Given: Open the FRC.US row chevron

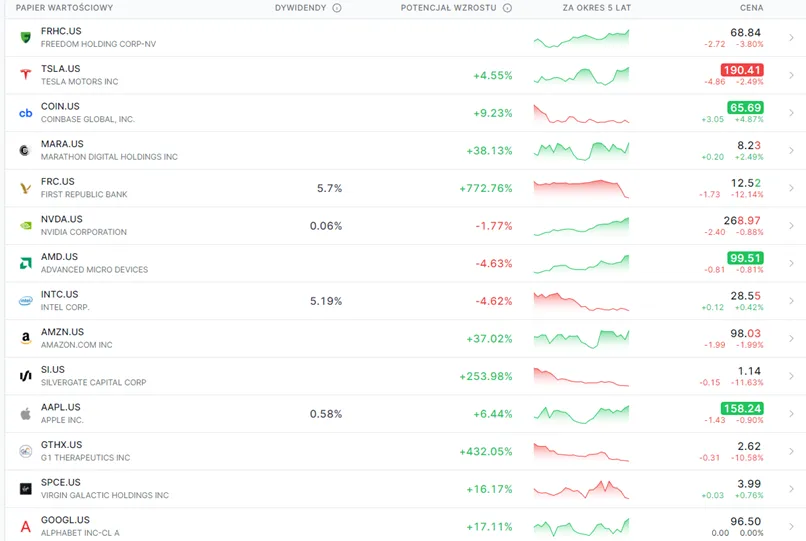Looking at the screenshot, I should [791, 188].
